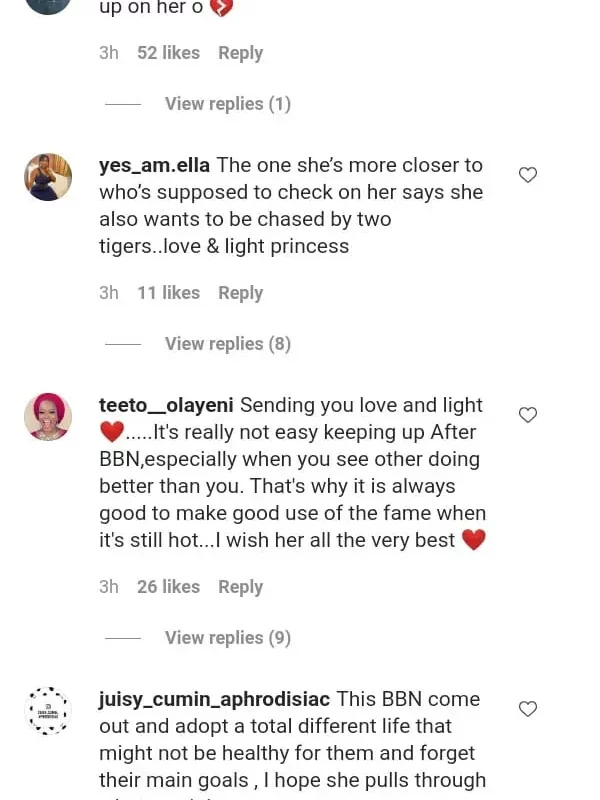View the 26 likes list
600x800 pixels.
click(x=168, y=587)
